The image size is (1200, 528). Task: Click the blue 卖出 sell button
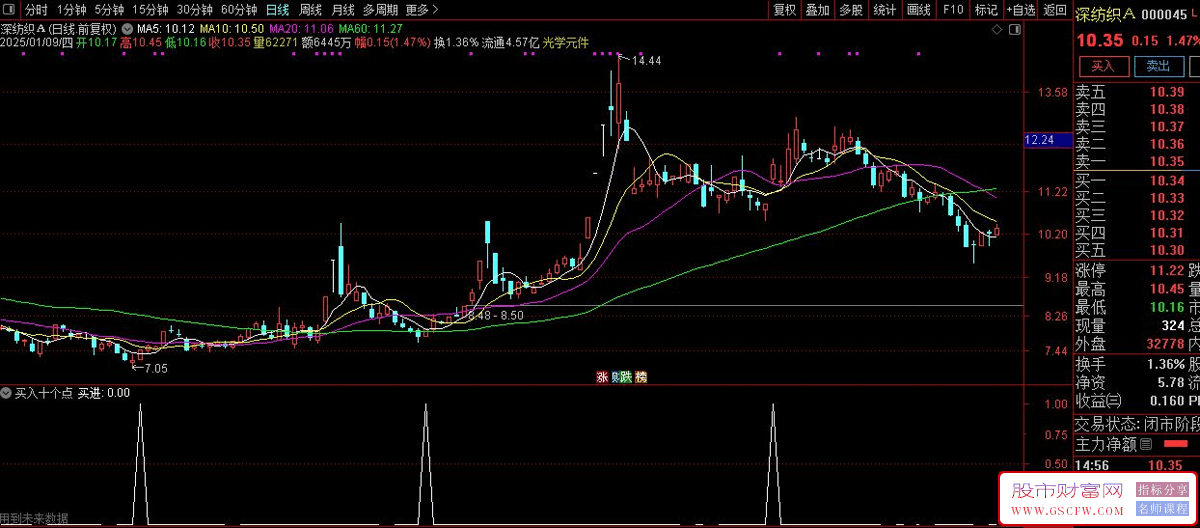pyautogui.click(x=1158, y=66)
